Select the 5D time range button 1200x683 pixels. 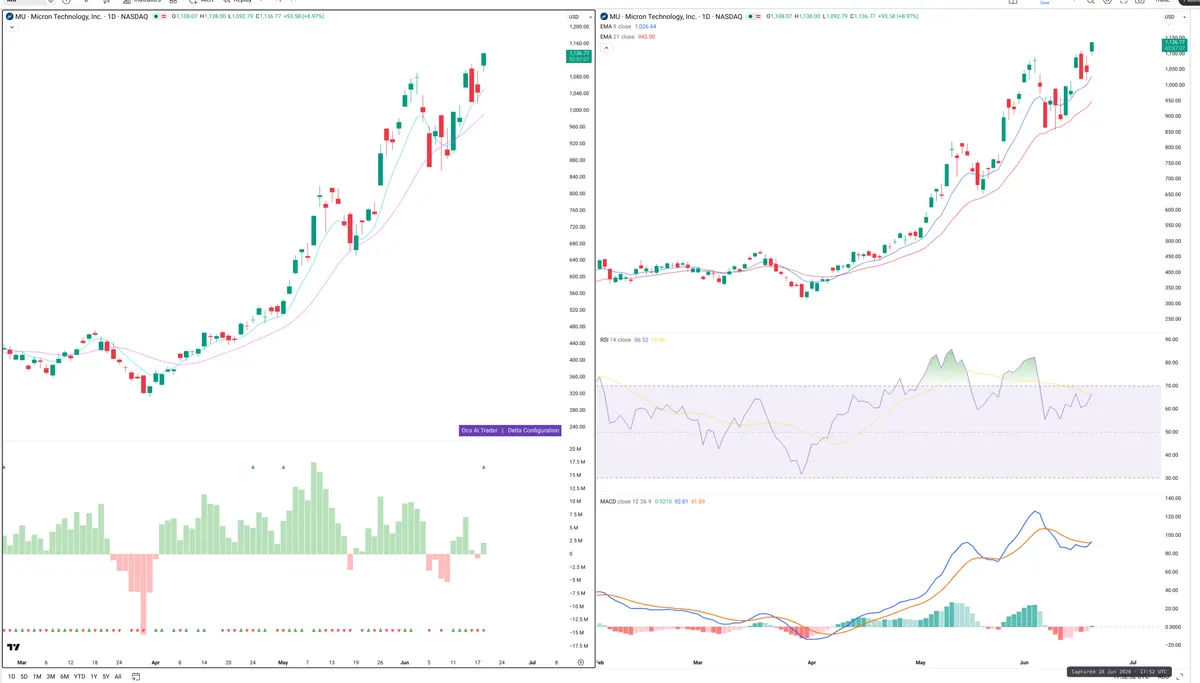[x=24, y=677]
